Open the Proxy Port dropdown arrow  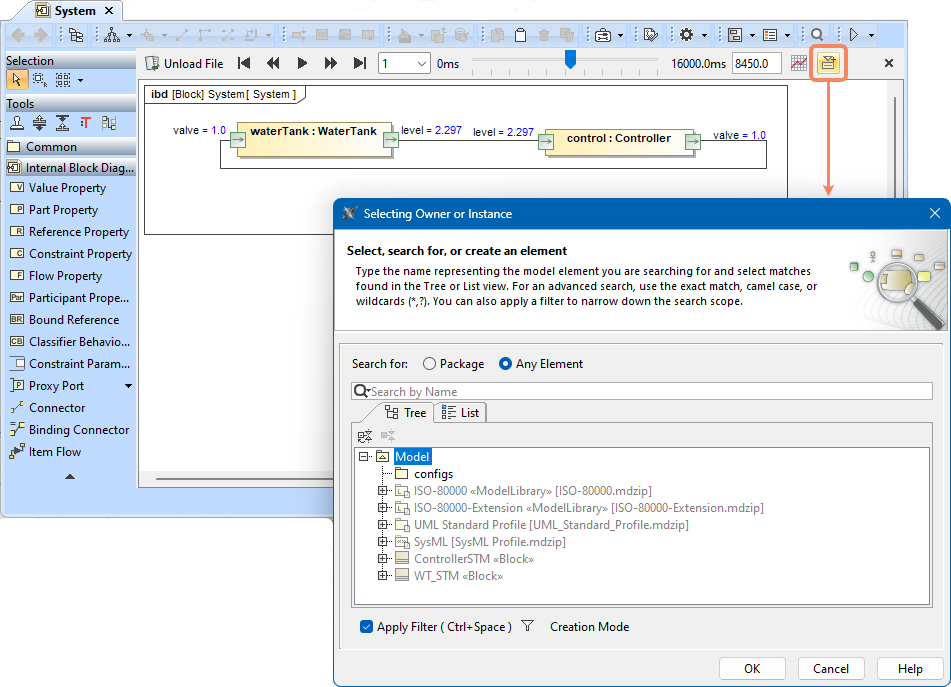pyautogui.click(x=128, y=386)
